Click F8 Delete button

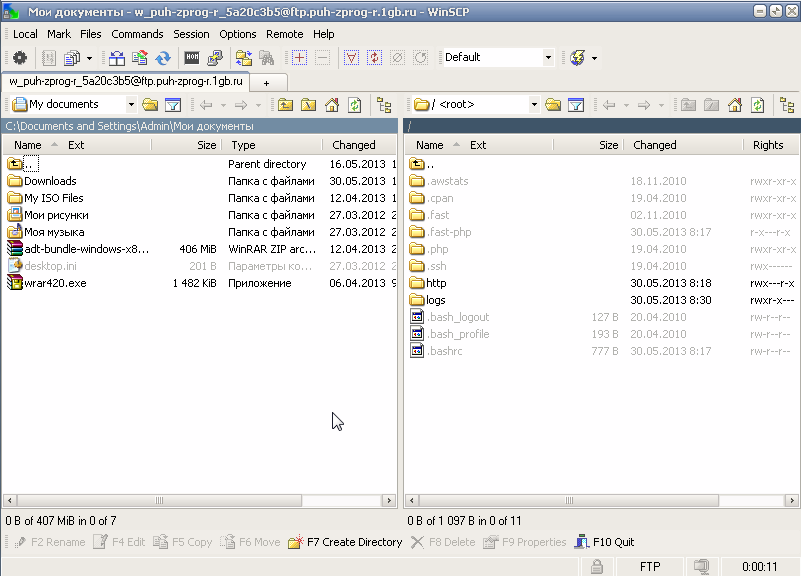(x=443, y=542)
